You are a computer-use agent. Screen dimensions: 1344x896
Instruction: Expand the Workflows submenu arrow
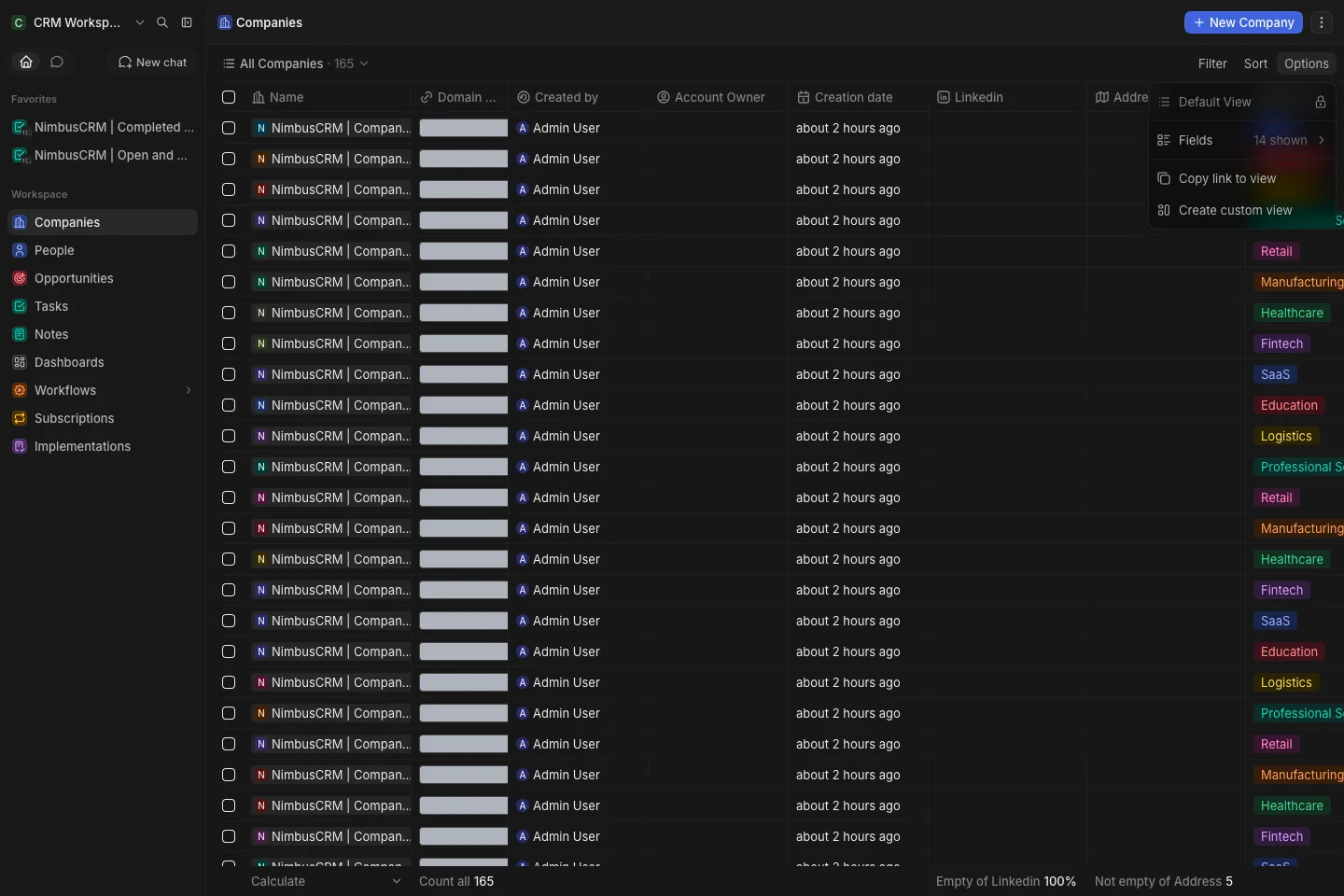tap(189, 390)
